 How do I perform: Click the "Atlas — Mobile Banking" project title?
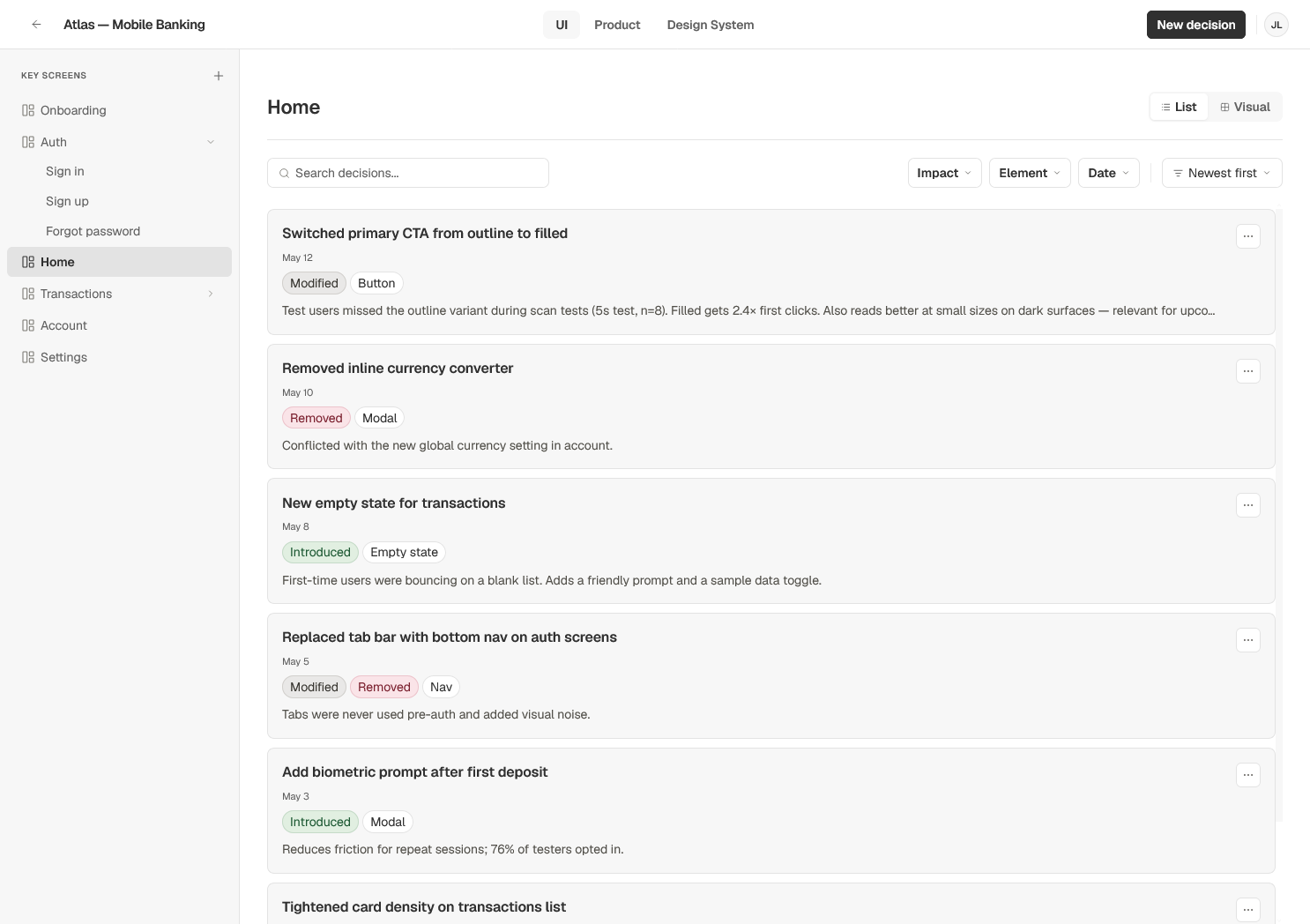point(134,25)
